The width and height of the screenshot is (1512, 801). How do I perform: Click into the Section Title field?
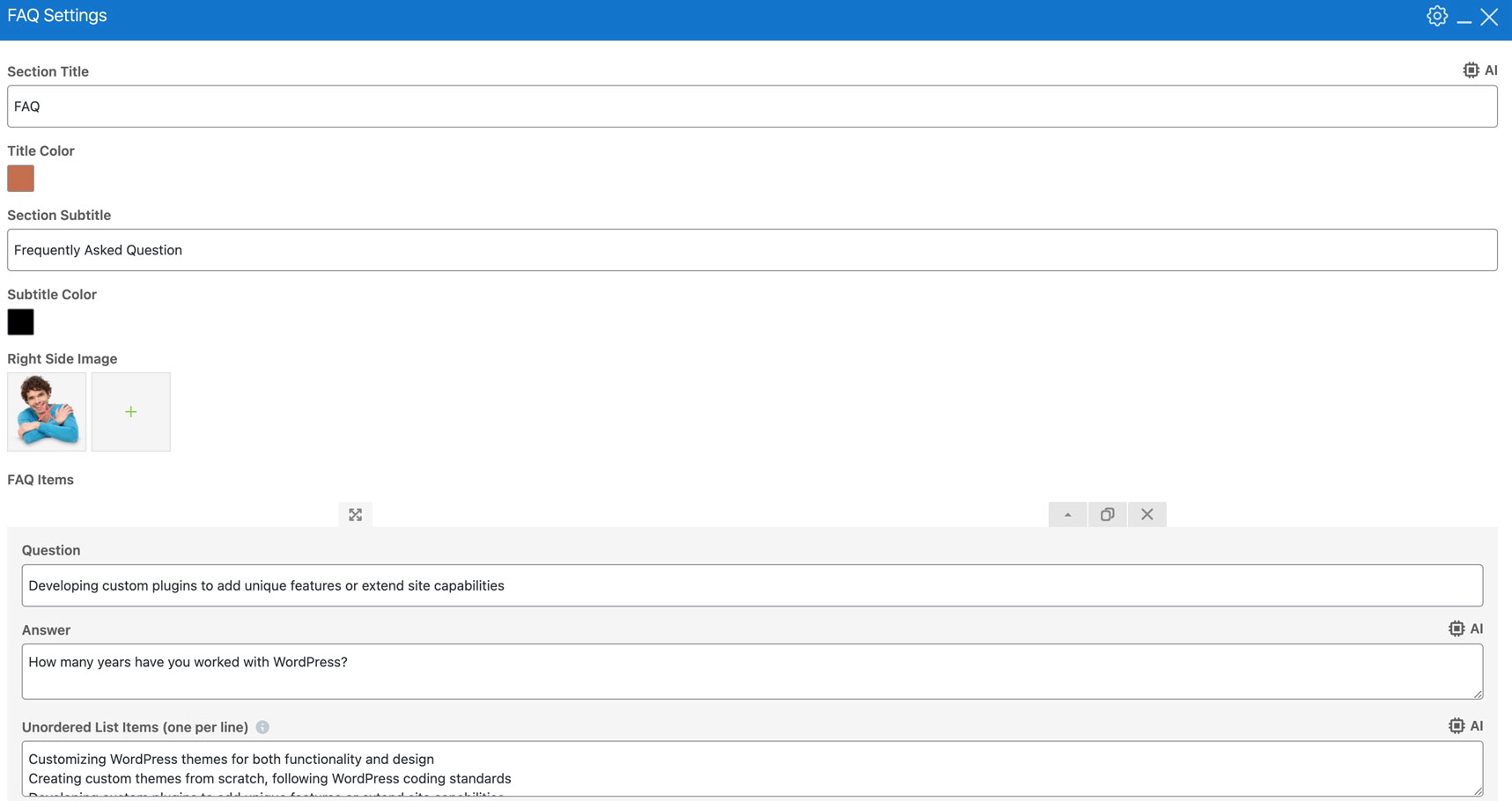pos(751,107)
